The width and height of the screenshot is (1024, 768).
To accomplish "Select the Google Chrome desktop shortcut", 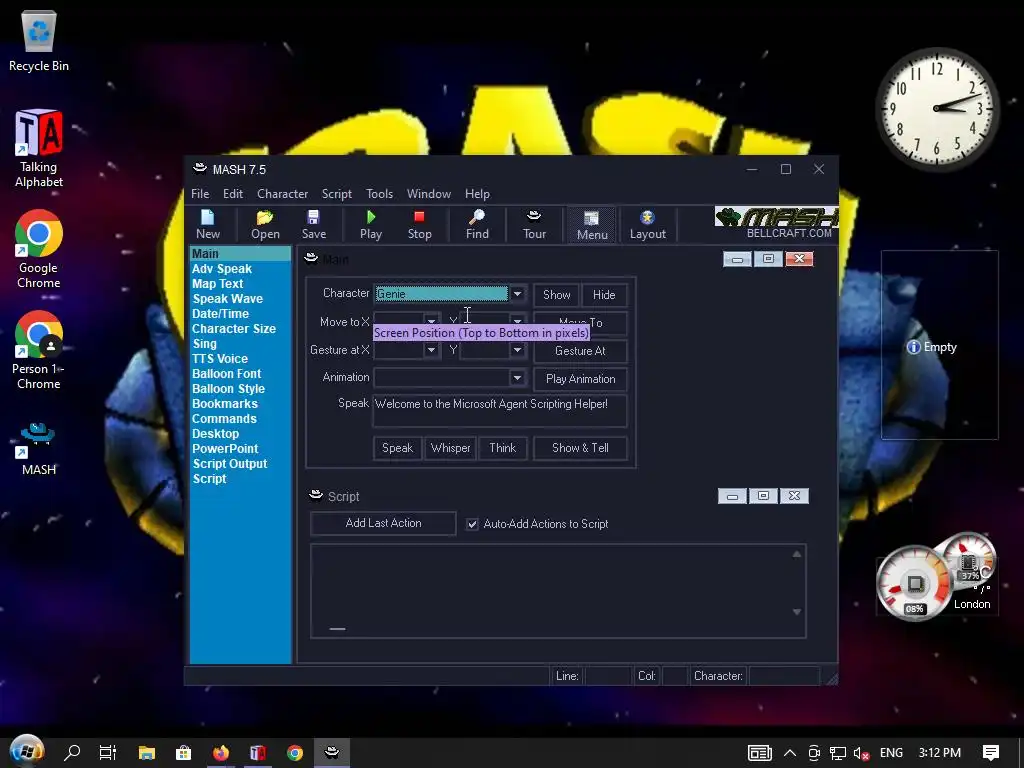I will pyautogui.click(x=39, y=249).
